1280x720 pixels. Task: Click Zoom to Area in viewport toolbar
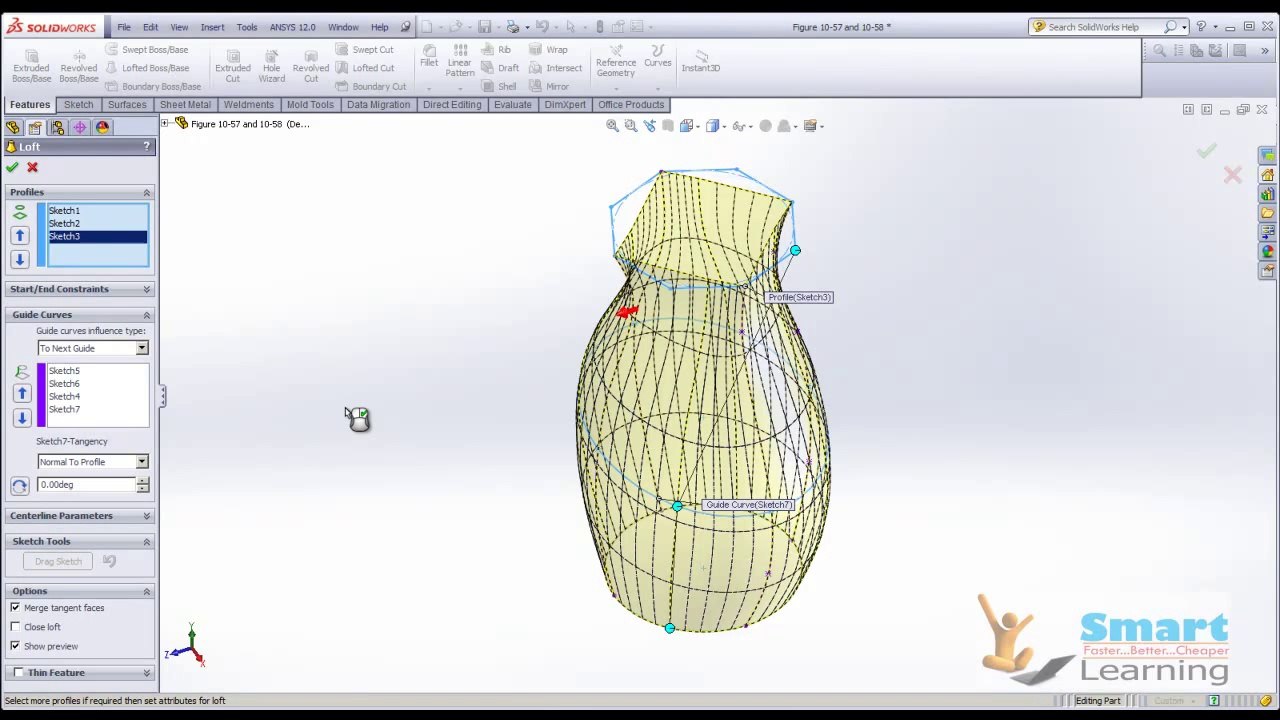(630, 126)
